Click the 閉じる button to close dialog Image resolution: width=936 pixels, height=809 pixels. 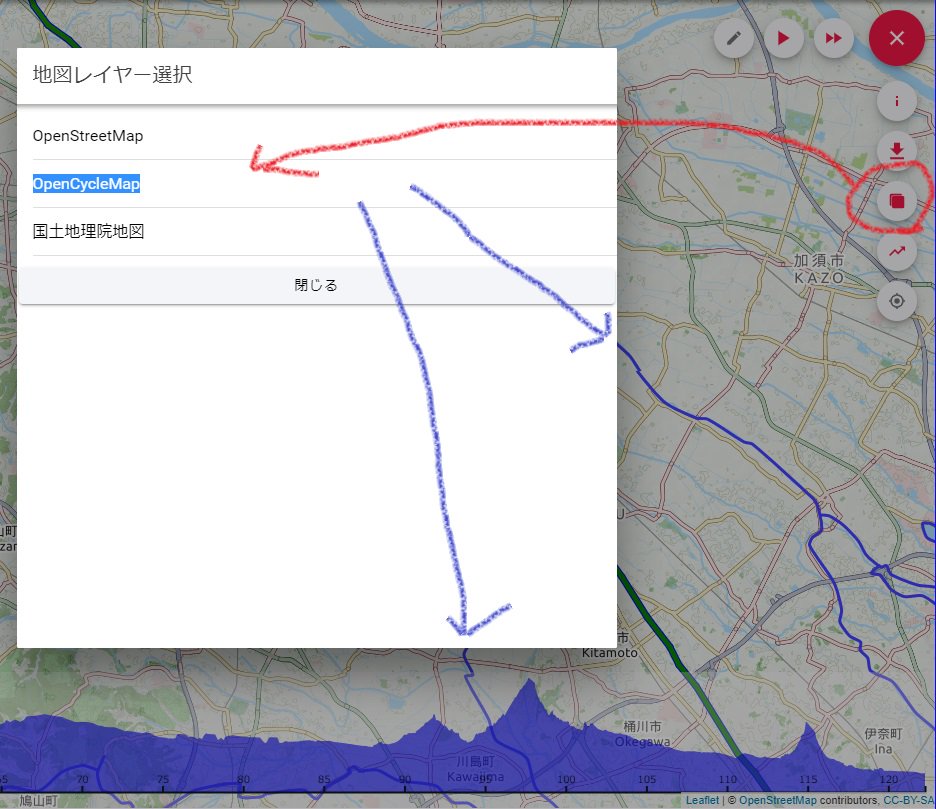317,285
